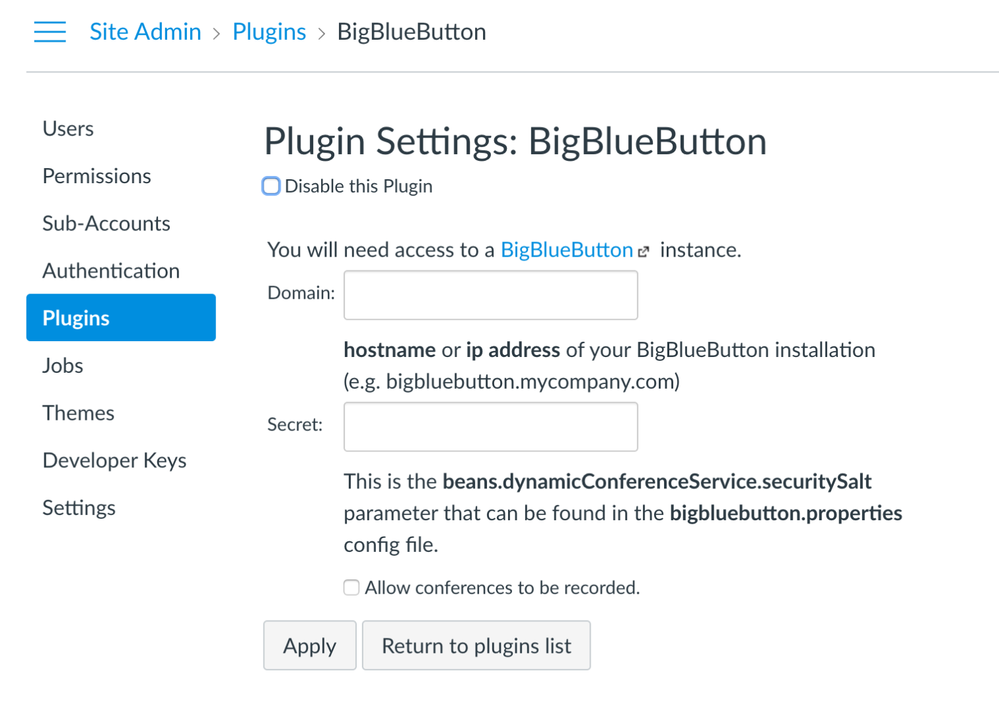Open Jobs in the sidebar
This screenshot has height=714, width=999.
click(x=63, y=366)
